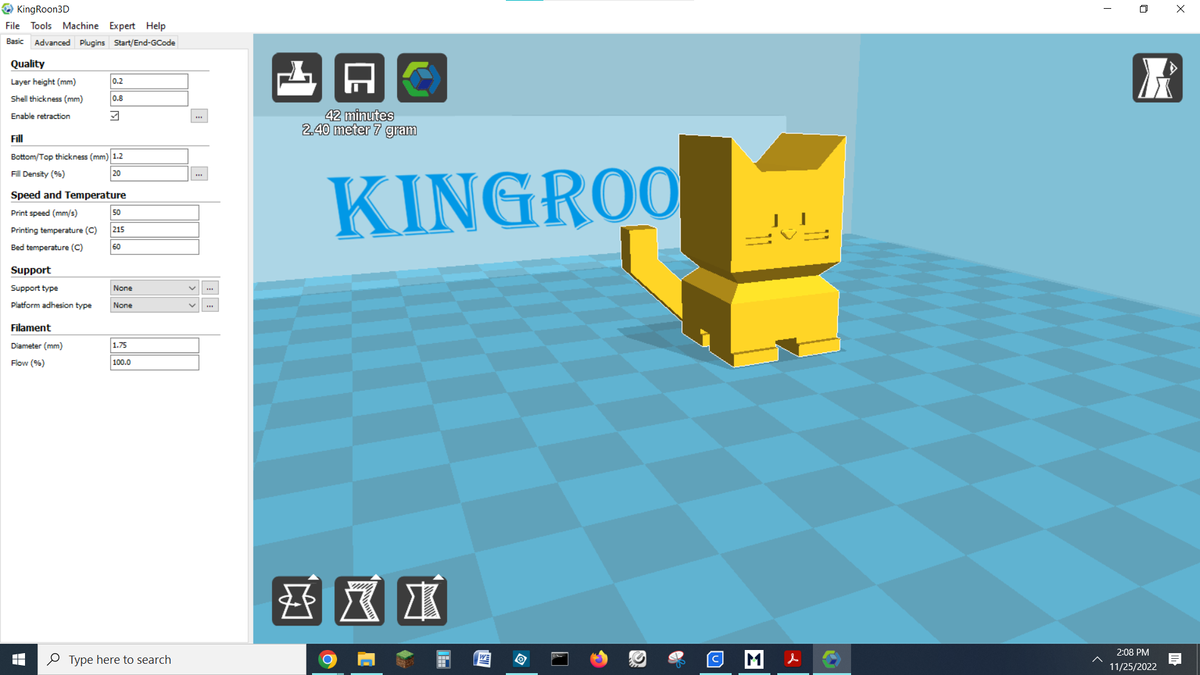This screenshot has height=675, width=1200.
Task: Click the Flow percentage input field
Action: pos(154,363)
